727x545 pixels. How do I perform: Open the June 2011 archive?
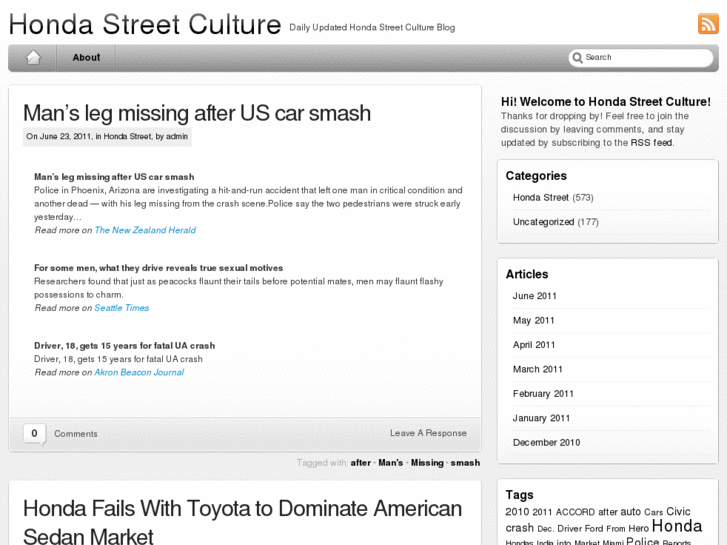click(x=535, y=296)
